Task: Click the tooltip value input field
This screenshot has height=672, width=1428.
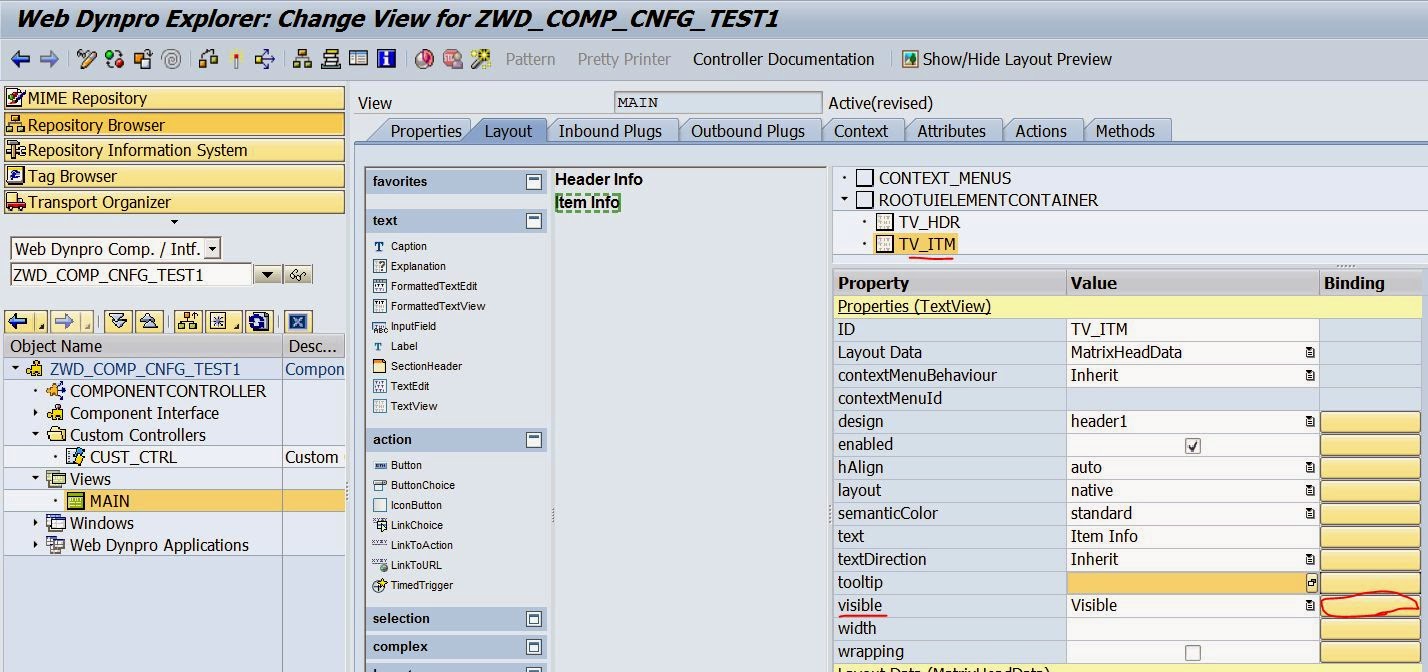Action: [1186, 583]
